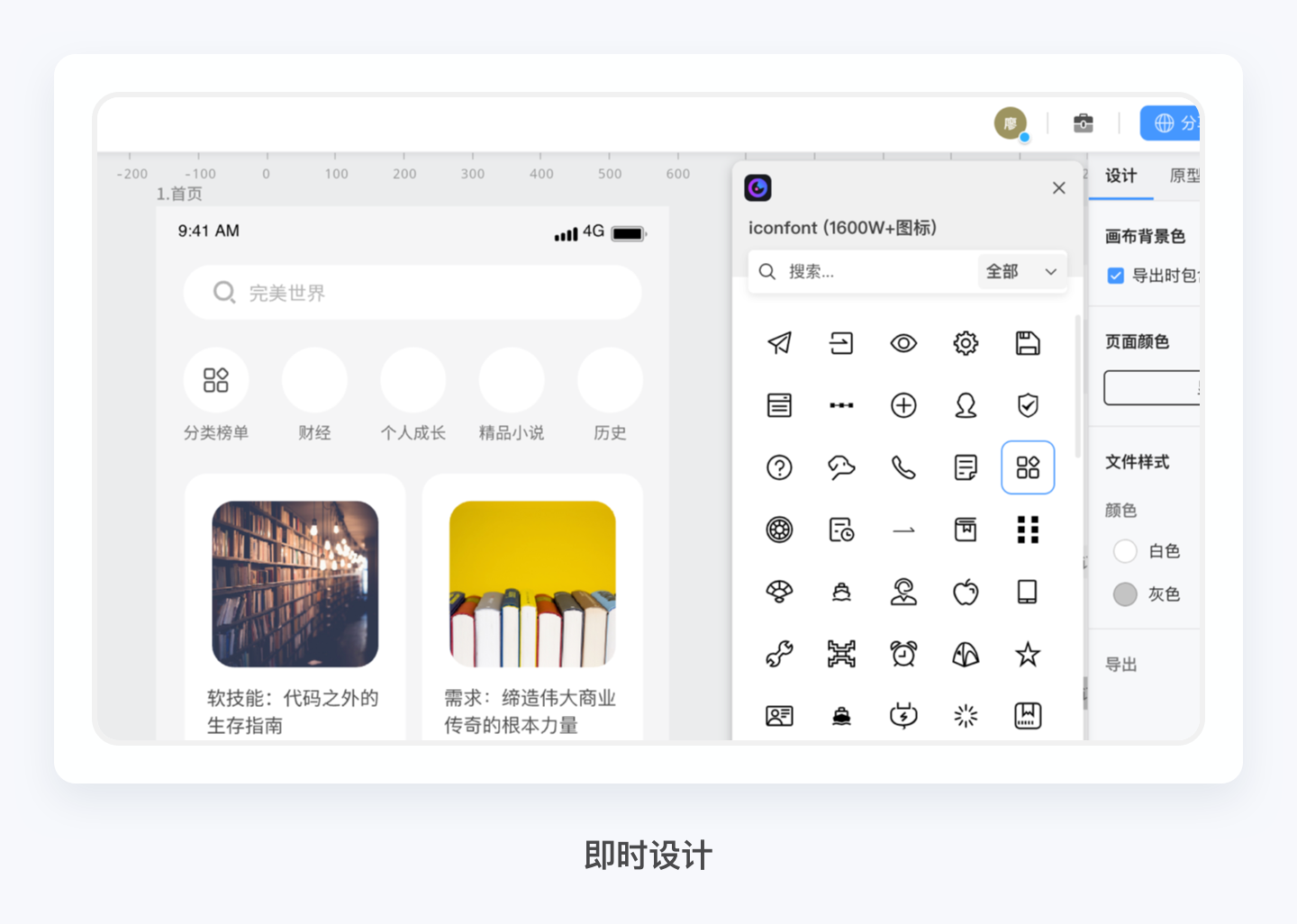
Task: Close the iconfont panel
Action: pyautogui.click(x=1058, y=187)
